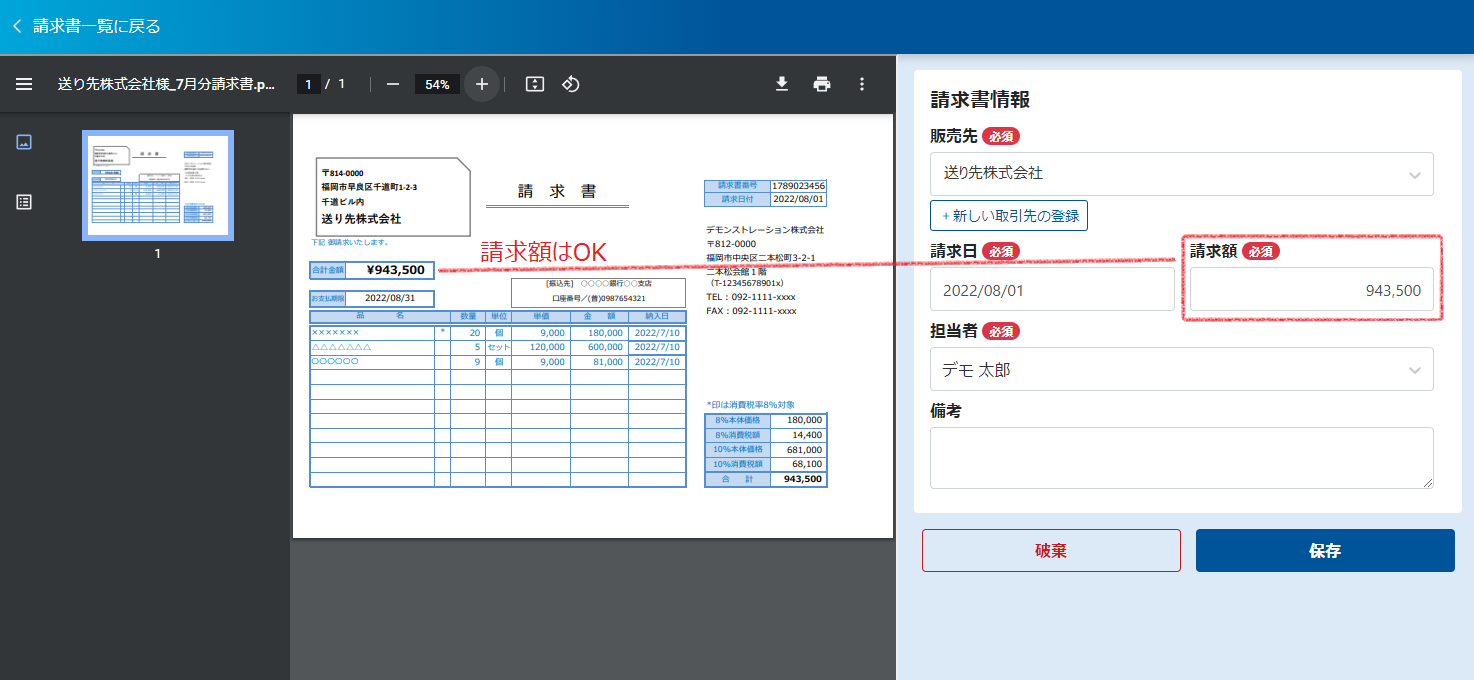Screen dimensions: 1474x680
Task: Click inside the 備考 notes textarea
Action: pyautogui.click(x=1181, y=458)
